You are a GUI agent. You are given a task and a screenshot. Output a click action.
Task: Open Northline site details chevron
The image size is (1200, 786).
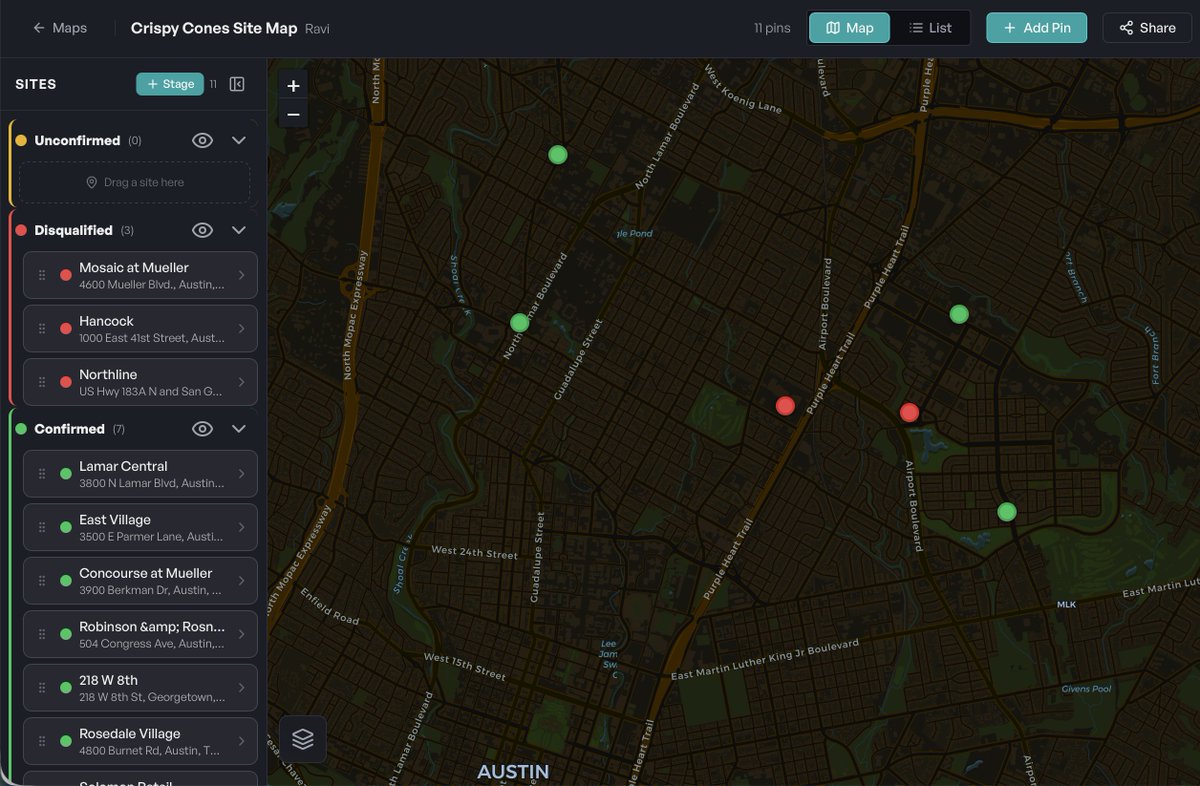point(241,382)
